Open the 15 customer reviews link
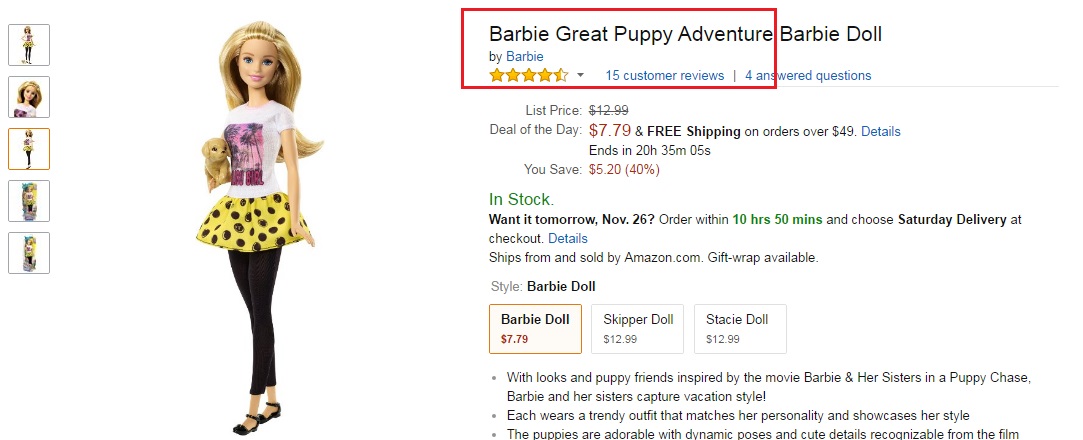Viewport: 1083px width, 440px height. pos(664,75)
